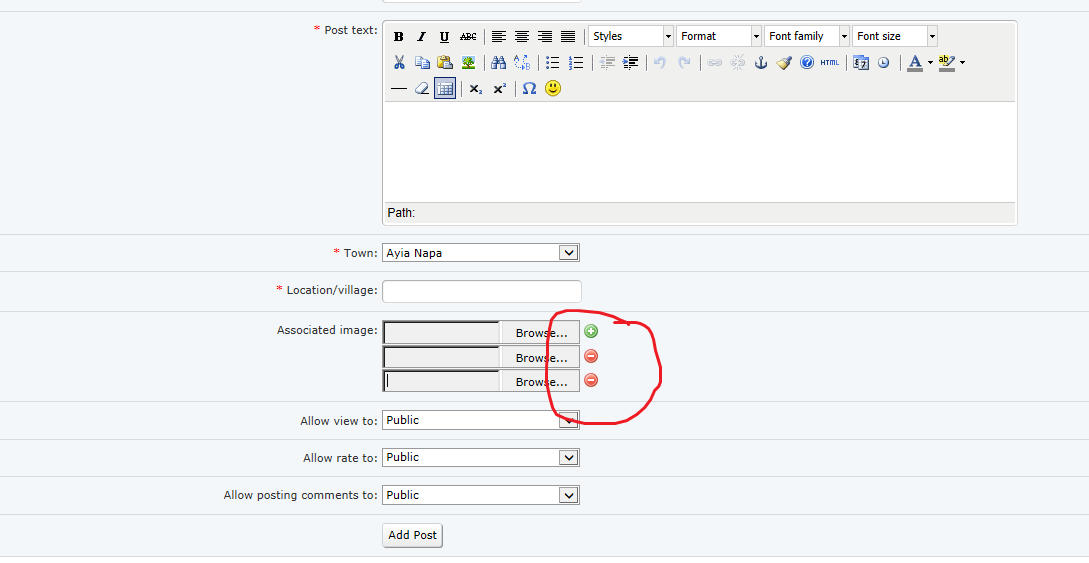Open find with the binoculars icon
Image resolution: width=1089 pixels, height=563 pixels.
[499, 63]
